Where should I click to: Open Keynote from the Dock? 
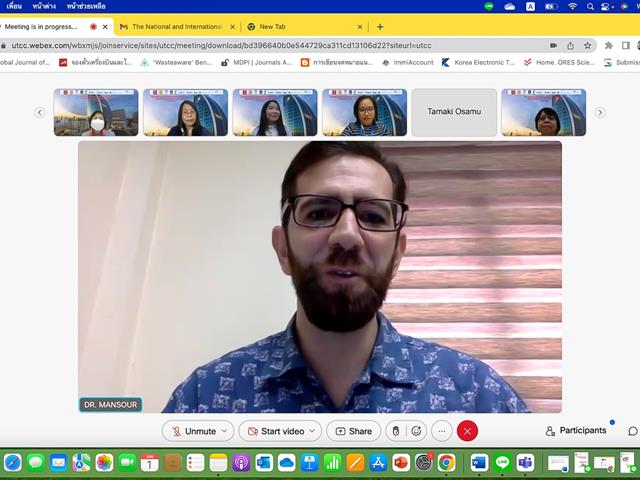pos(309,463)
